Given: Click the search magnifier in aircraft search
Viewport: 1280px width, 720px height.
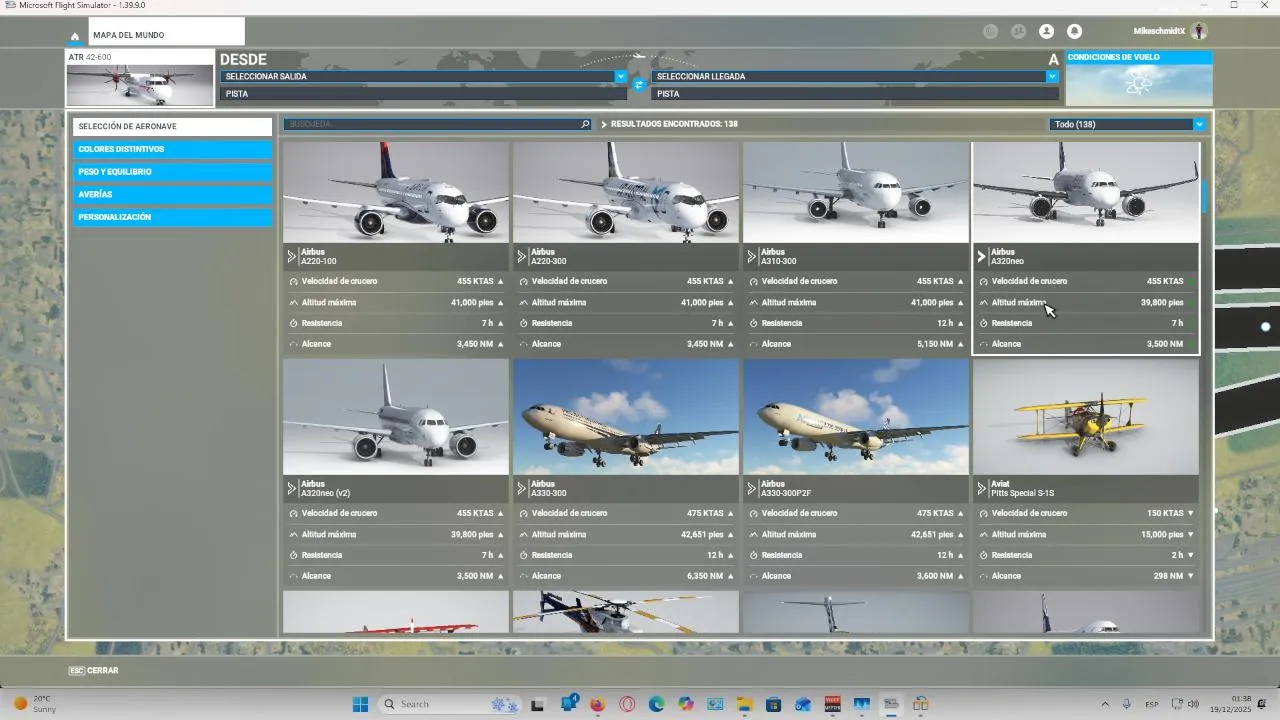Looking at the screenshot, I should pyautogui.click(x=586, y=125).
